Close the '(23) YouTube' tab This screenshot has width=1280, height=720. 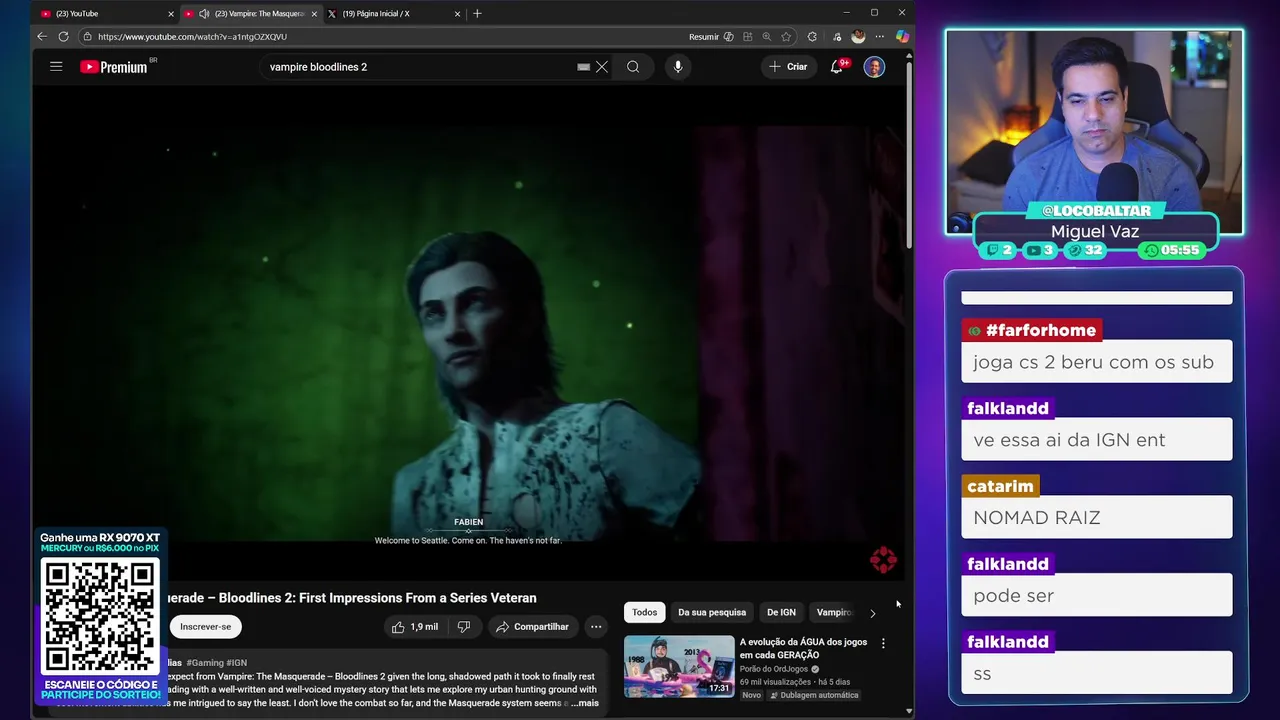click(x=171, y=14)
